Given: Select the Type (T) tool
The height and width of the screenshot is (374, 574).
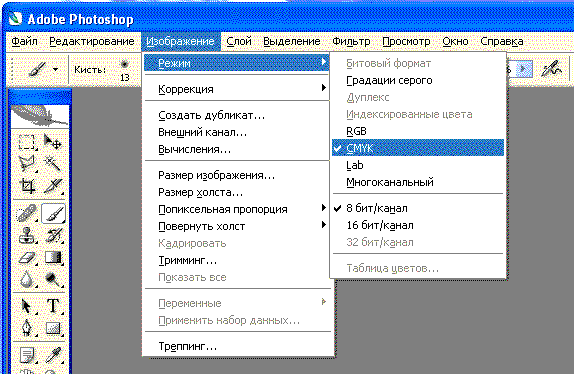Looking at the screenshot, I should point(53,306).
